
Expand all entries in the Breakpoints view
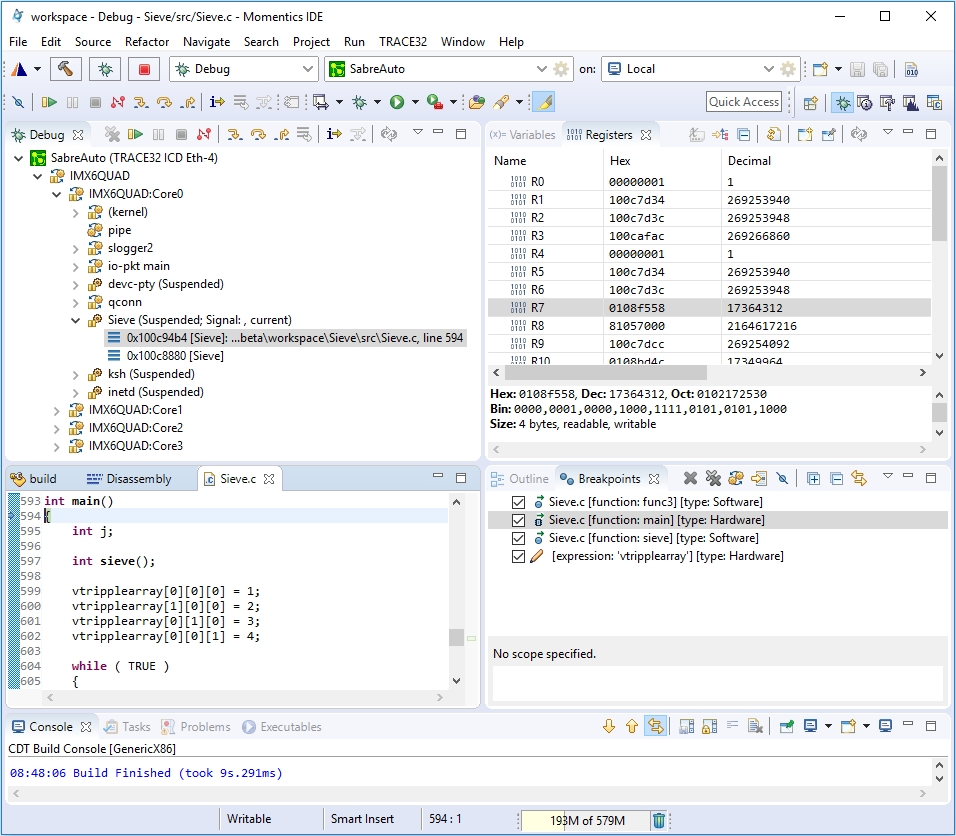pyautogui.click(x=814, y=479)
